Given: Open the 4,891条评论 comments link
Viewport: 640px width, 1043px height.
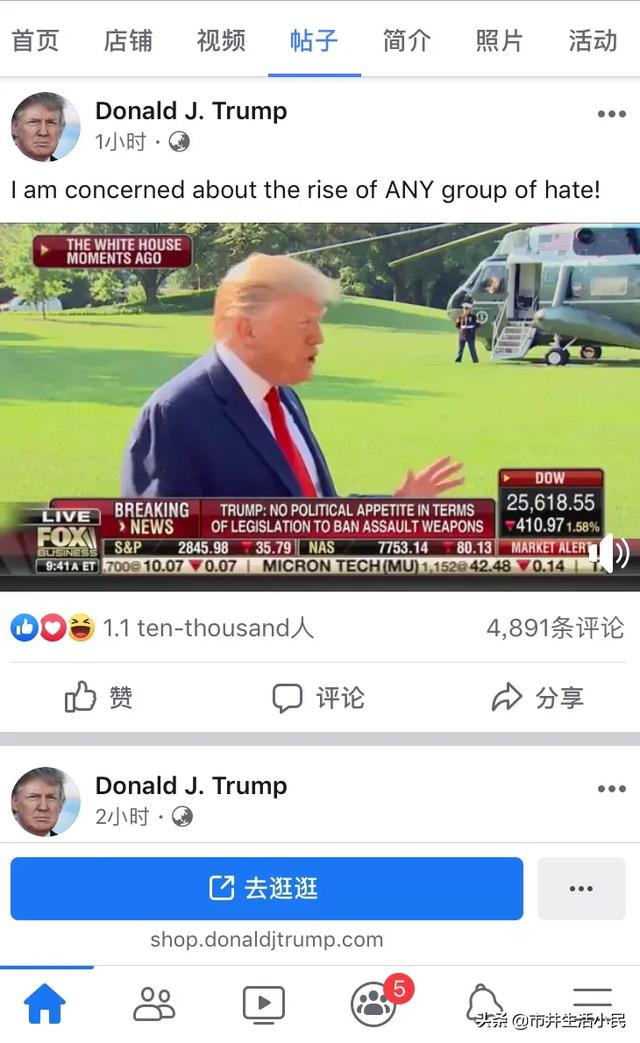Looking at the screenshot, I should [x=555, y=628].
